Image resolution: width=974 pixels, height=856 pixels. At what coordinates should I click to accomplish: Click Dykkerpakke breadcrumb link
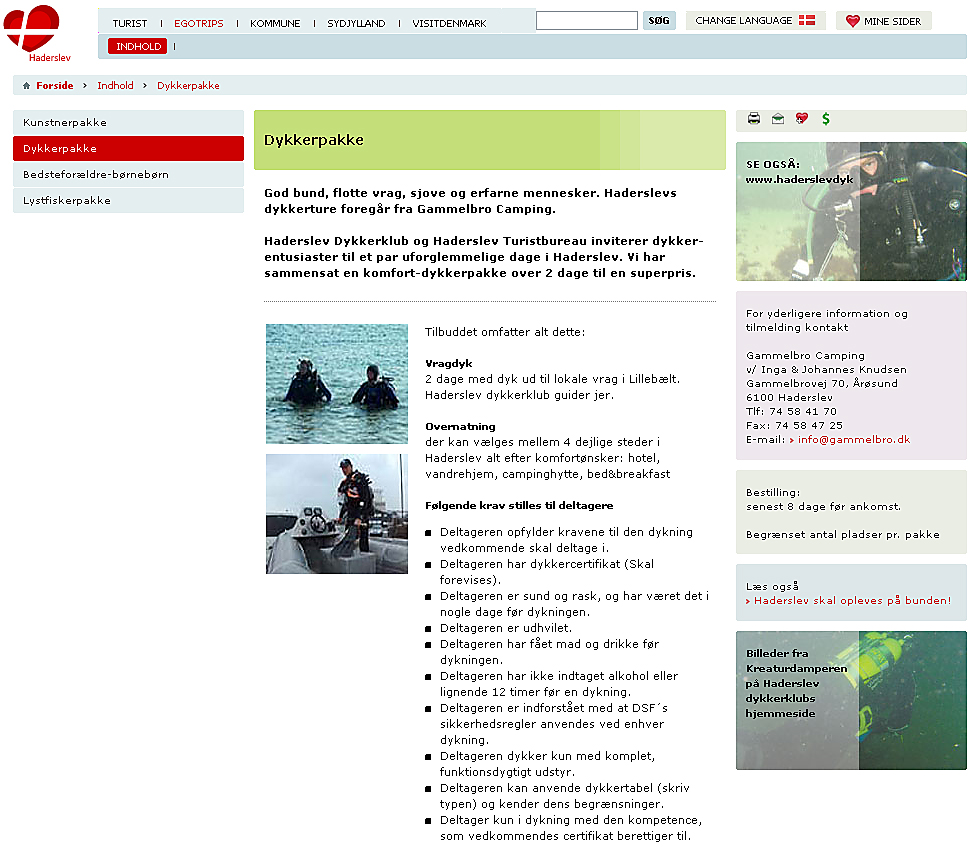click(188, 86)
